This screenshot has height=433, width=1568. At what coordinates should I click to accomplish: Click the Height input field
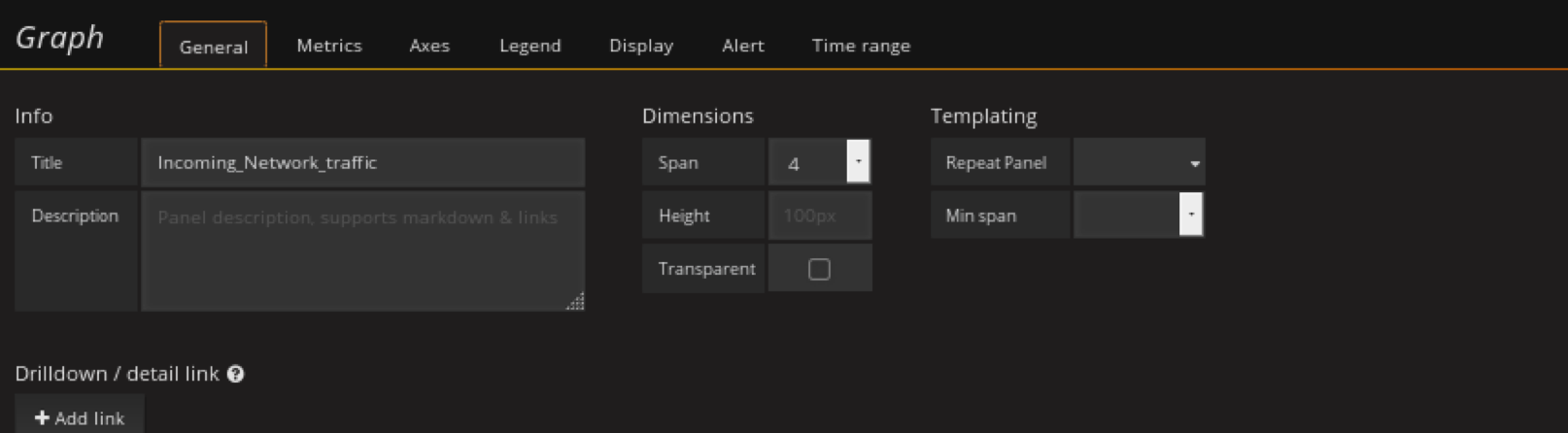[819, 216]
